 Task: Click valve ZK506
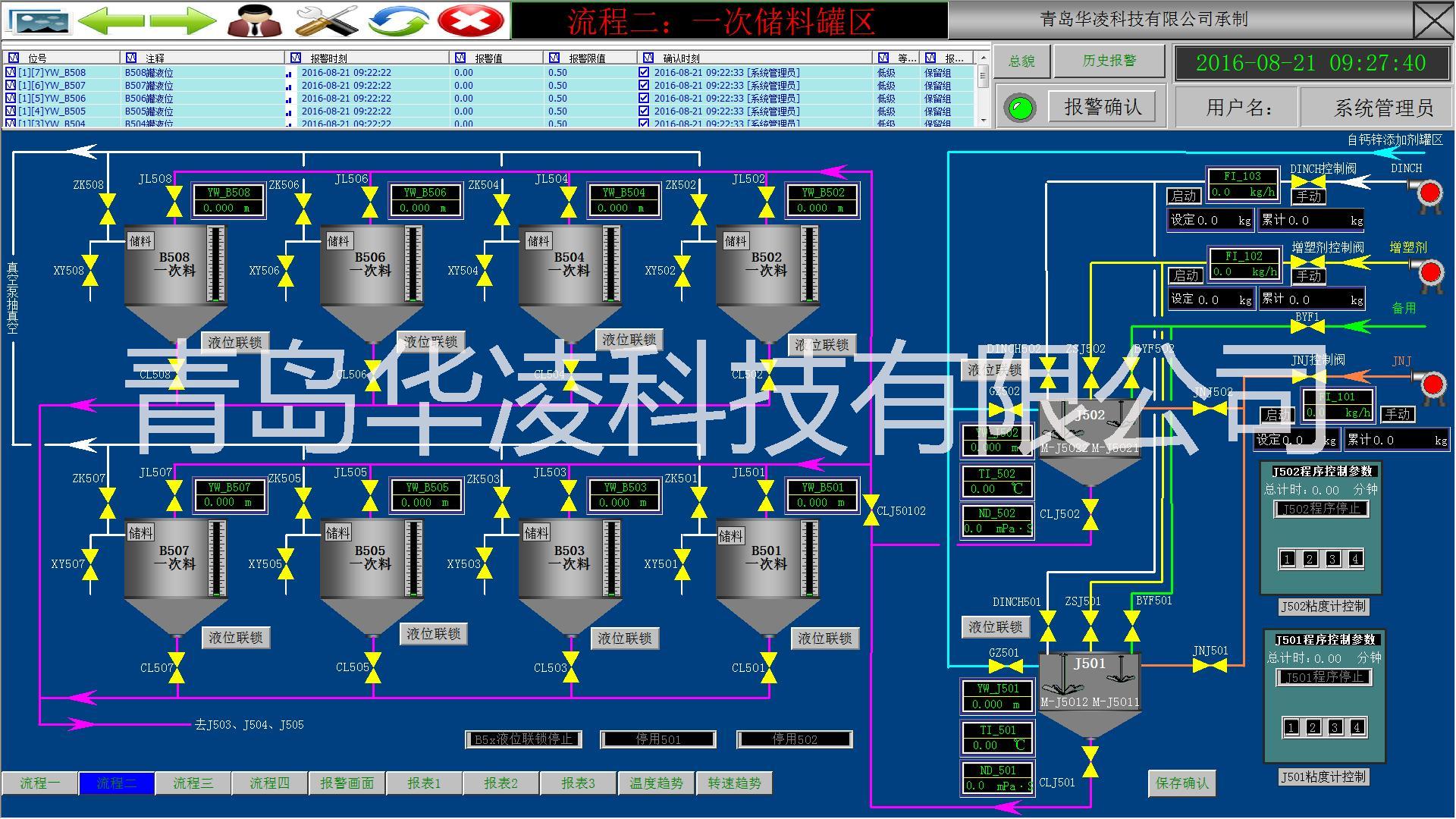pos(303,209)
